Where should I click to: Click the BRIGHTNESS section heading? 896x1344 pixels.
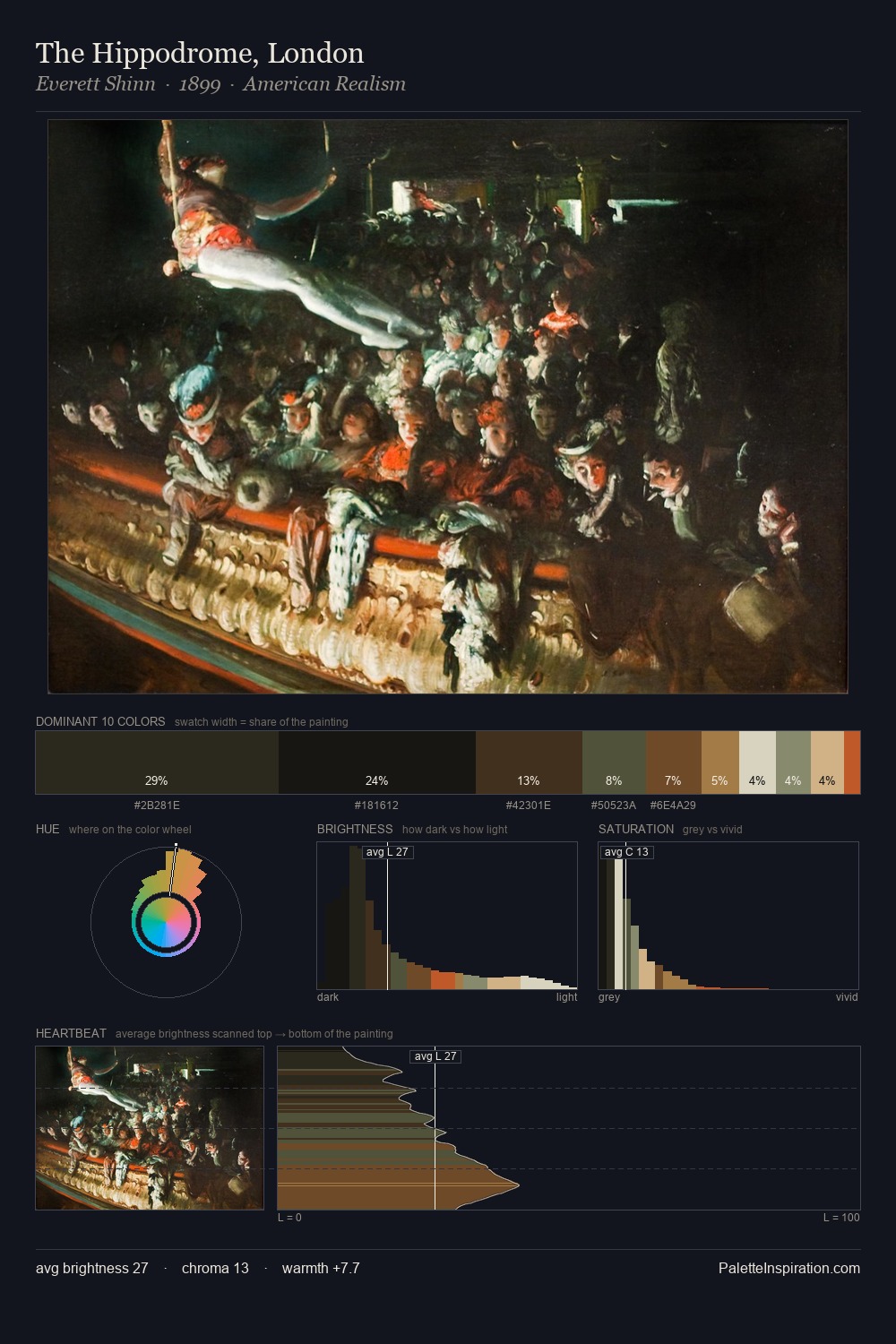pos(355,829)
